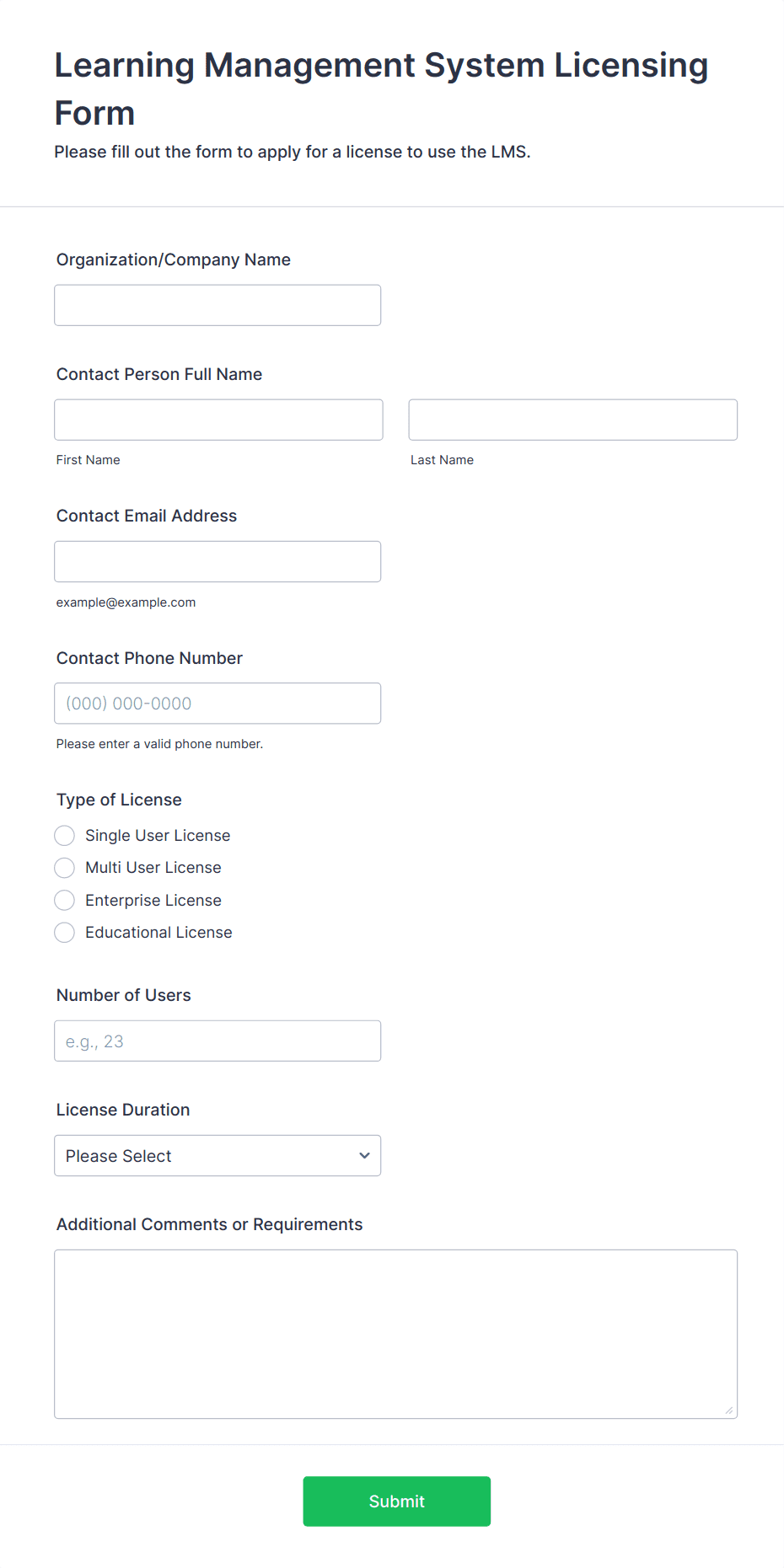Select the Educational License radio option
The image size is (784, 1568).
[65, 933]
